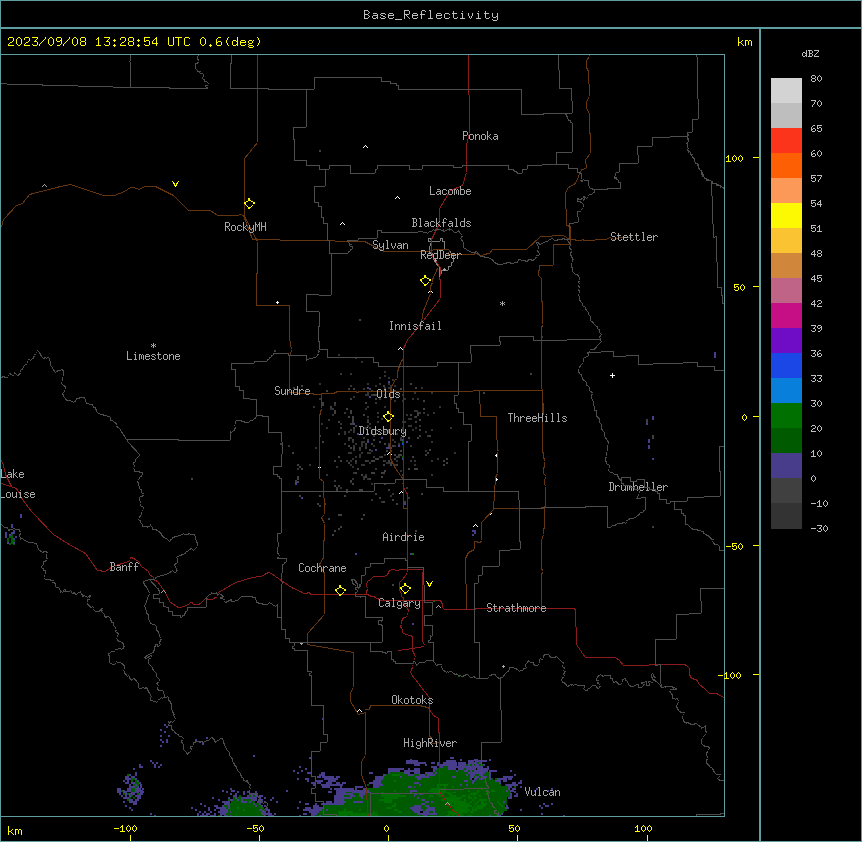Click the yellow station marker between Olds and Didsbury

click(x=388, y=417)
